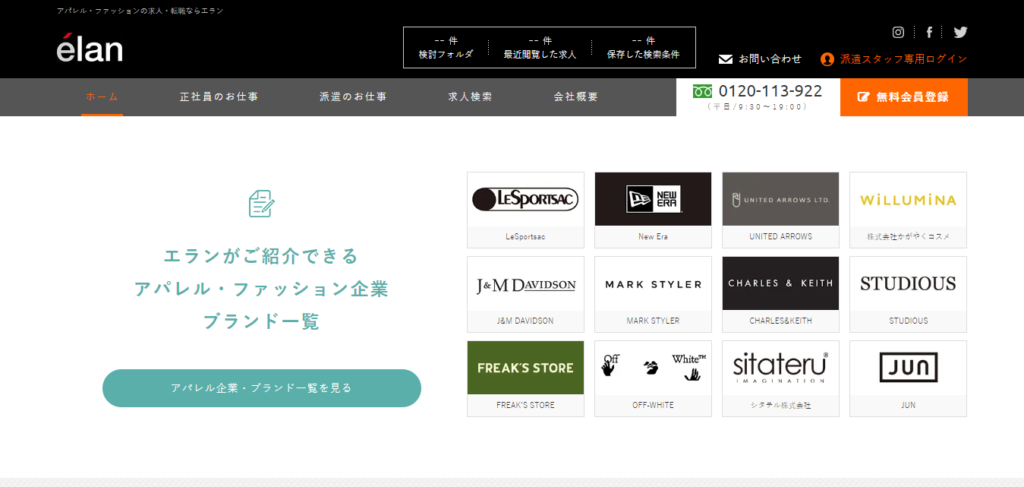The width and height of the screenshot is (1024, 487).
Task: Open the 検討フォルダ counter link
Action: coord(446,48)
